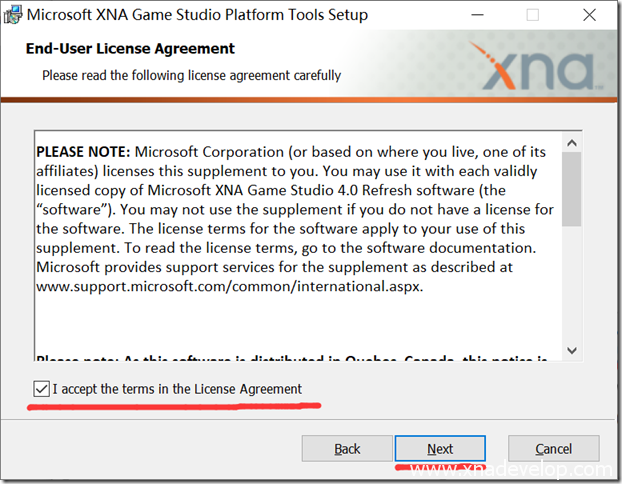The width and height of the screenshot is (622, 484).
Task: Tick the accept License Agreement terms checkbox
Action: click(40, 388)
